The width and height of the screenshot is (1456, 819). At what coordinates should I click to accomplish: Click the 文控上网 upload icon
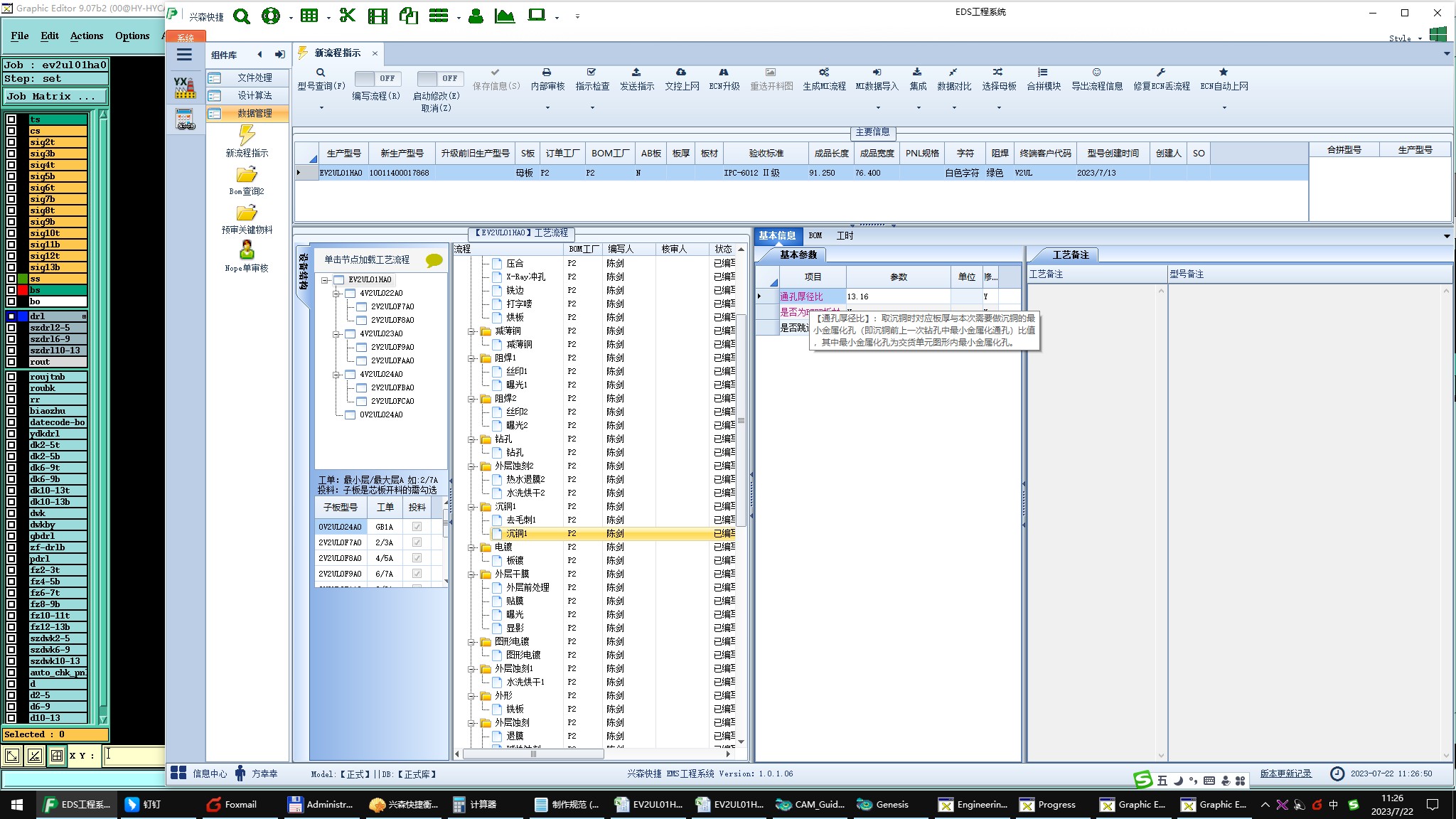click(681, 73)
